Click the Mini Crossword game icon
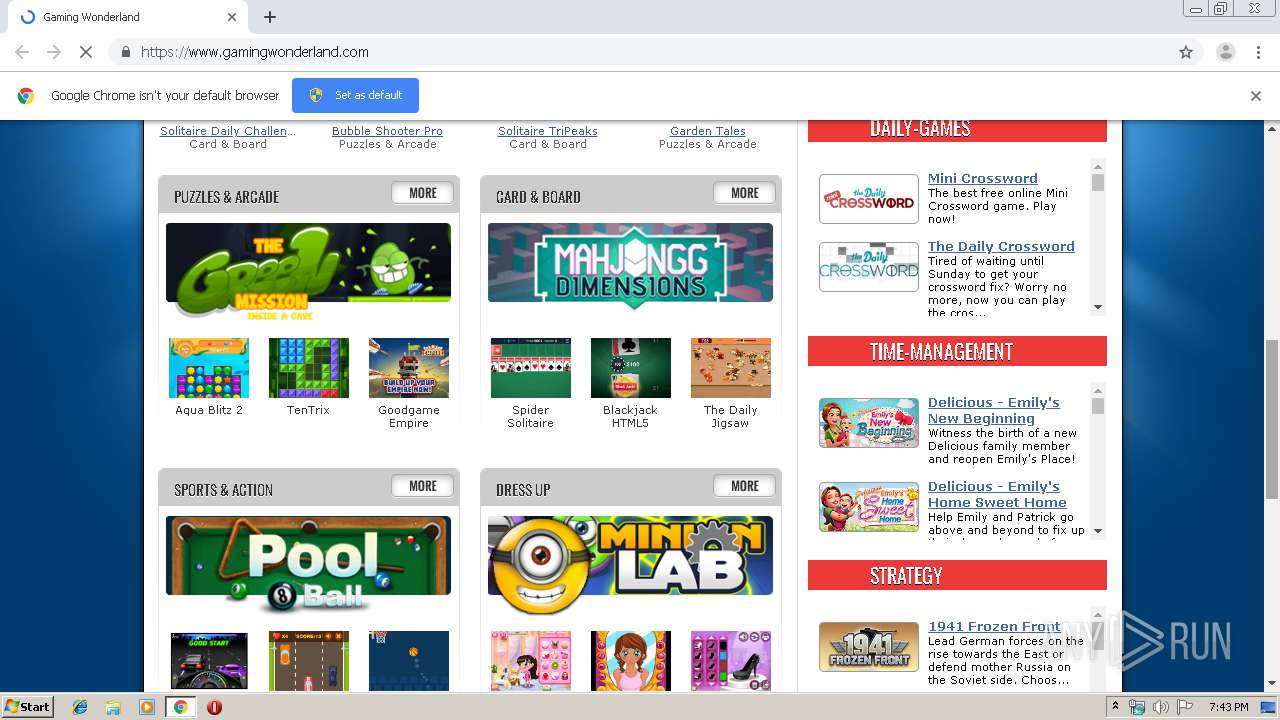 click(869, 199)
